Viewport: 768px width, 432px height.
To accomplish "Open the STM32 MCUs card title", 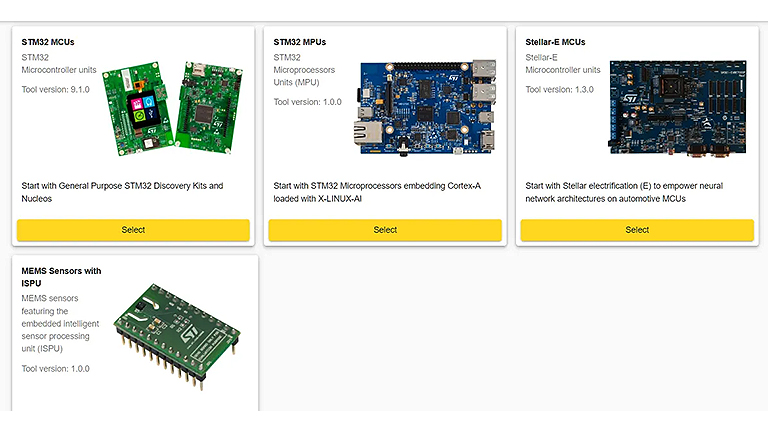I will click(48, 42).
